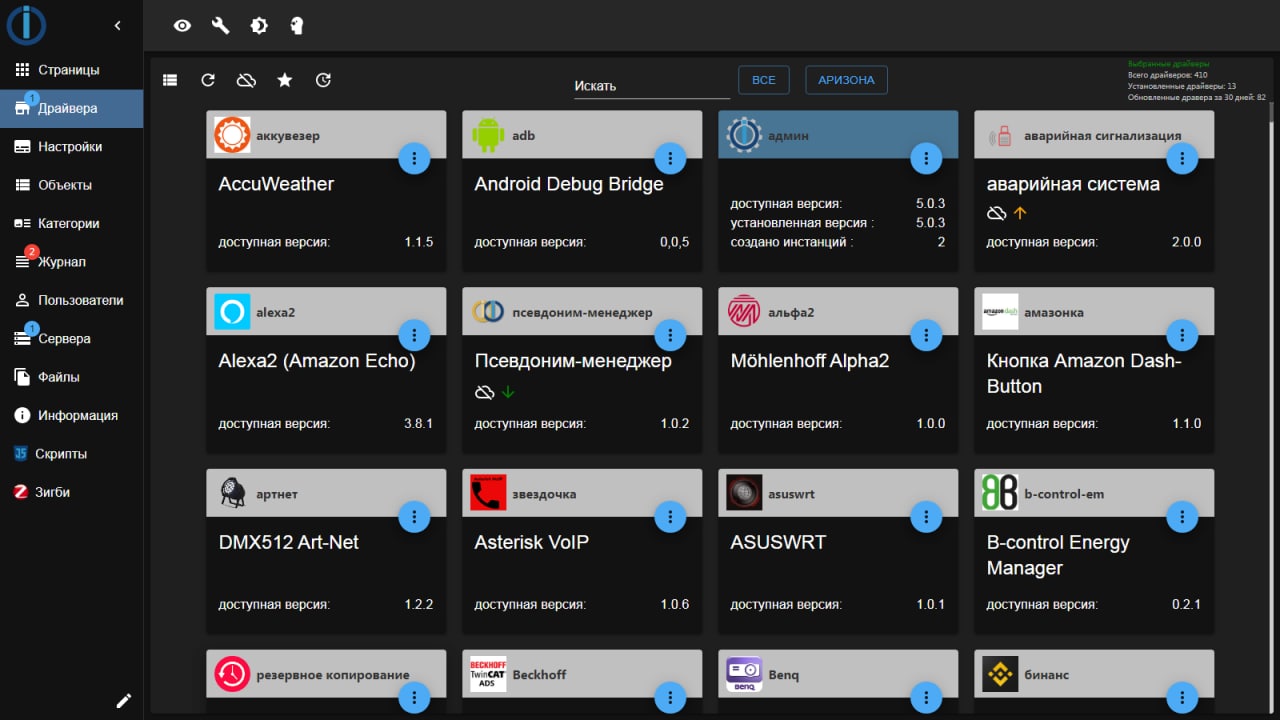Open the админ card options menu
The image size is (1280, 720).
[926, 158]
